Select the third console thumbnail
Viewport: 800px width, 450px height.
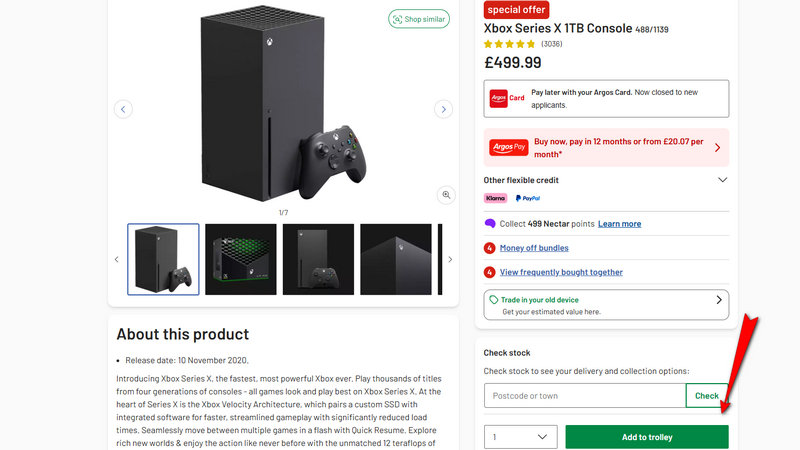[x=319, y=259]
